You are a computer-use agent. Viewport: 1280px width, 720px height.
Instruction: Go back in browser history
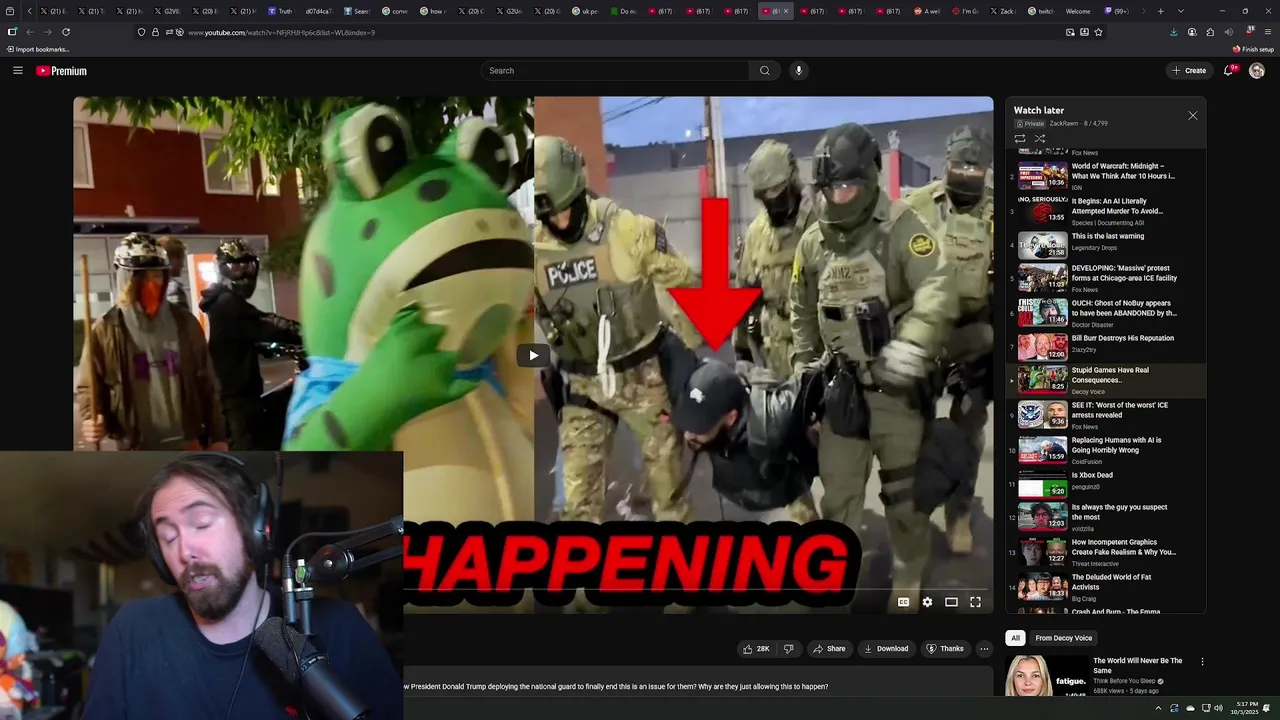click(30, 32)
